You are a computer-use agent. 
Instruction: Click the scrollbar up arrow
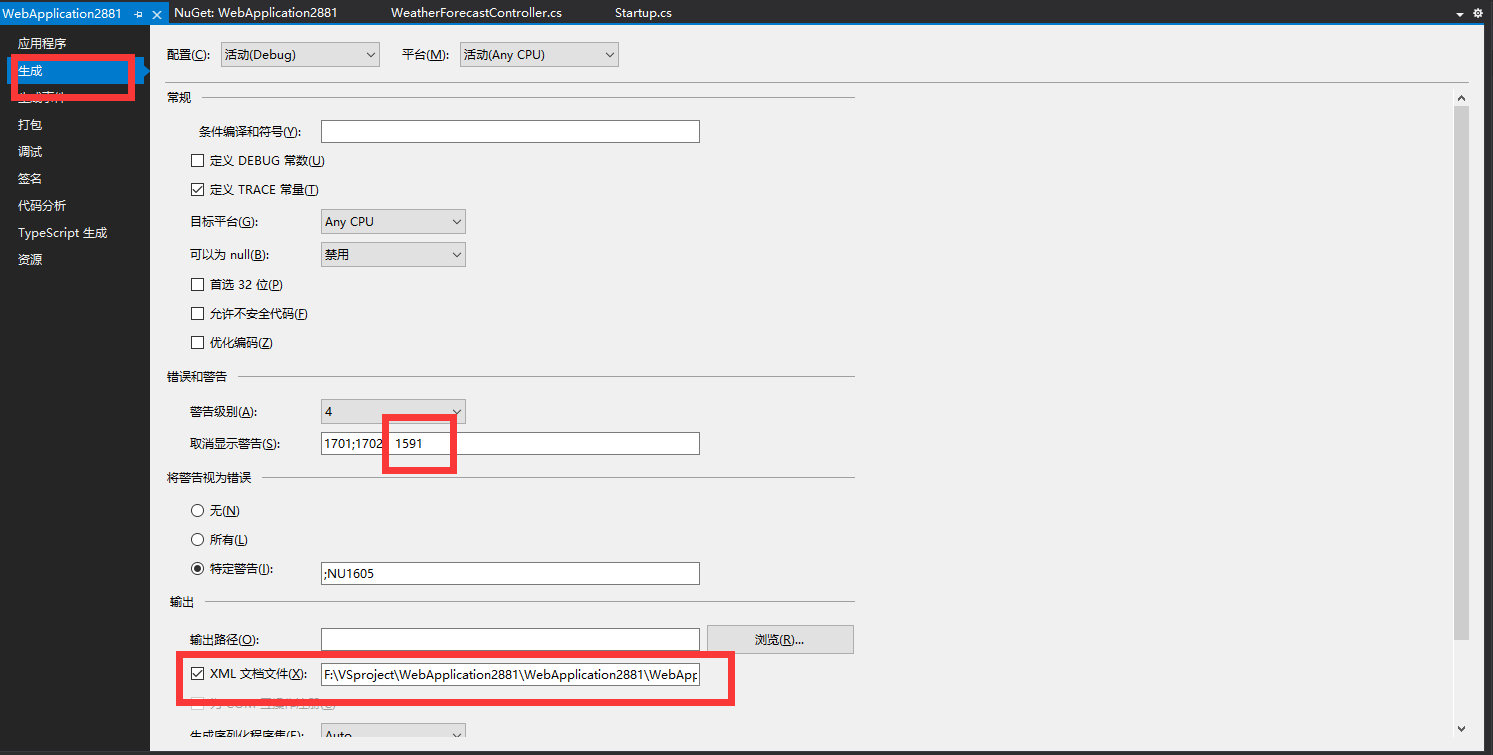(1461, 98)
